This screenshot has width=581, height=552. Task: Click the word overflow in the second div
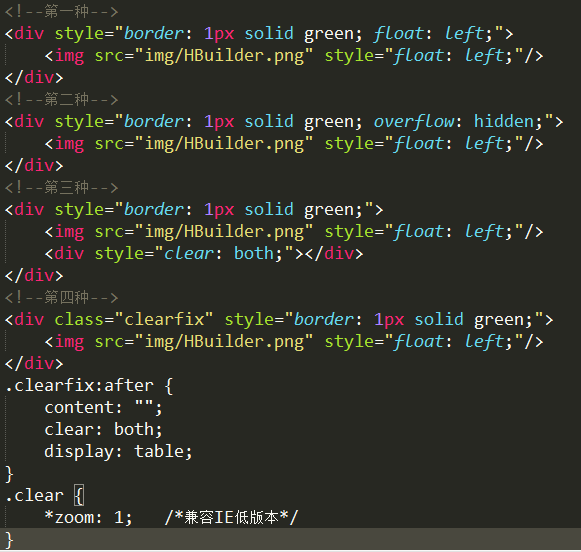pos(414,122)
